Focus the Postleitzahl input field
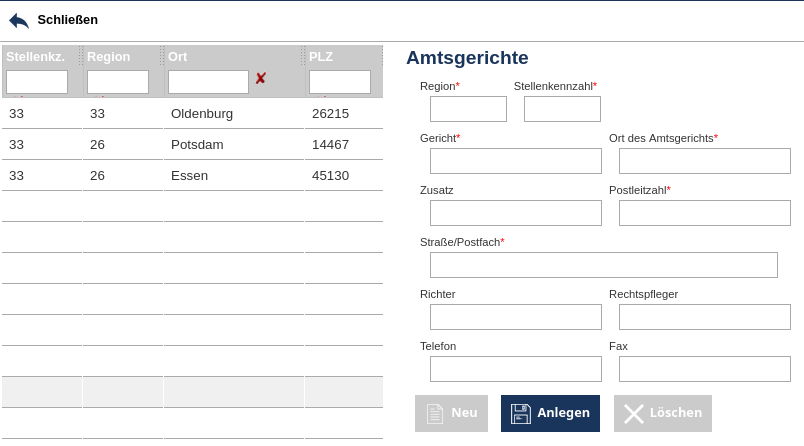The height and width of the screenshot is (446, 804). [705, 213]
